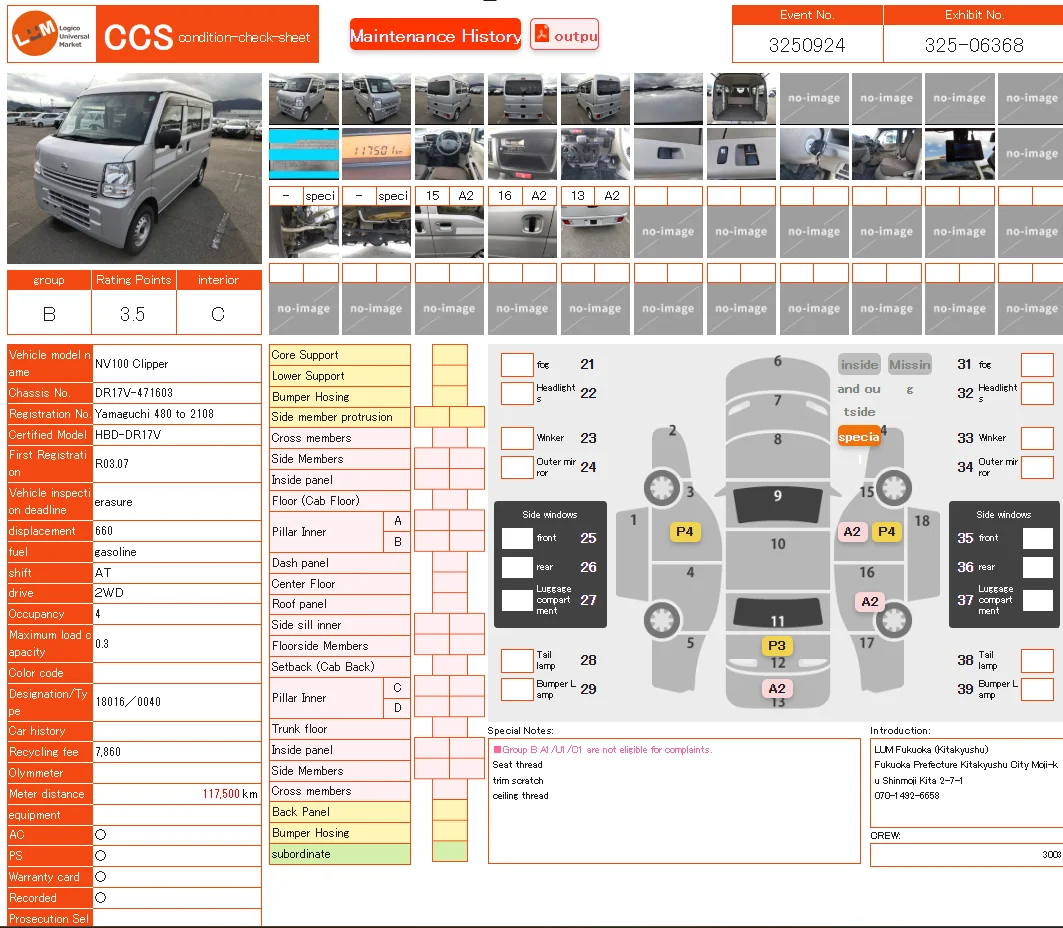Click the large main vehicle photo
This screenshot has height=928, width=1063.
point(134,168)
